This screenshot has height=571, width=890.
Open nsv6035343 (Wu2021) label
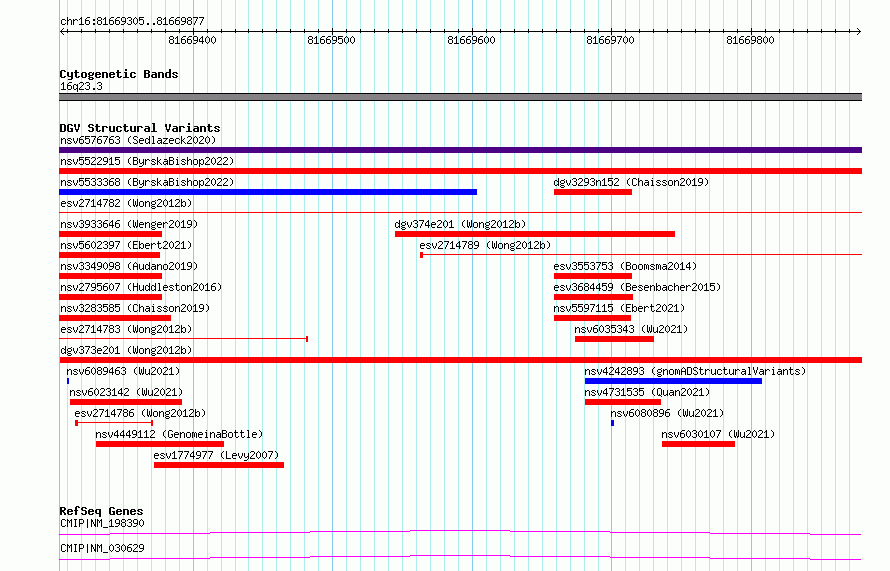click(631, 329)
